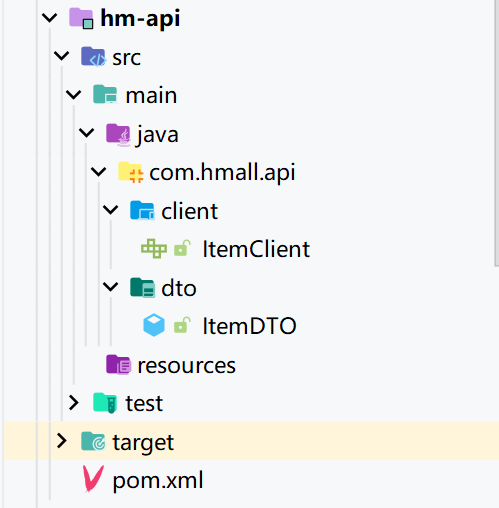Select the com.hmall.api package label

coord(222,173)
